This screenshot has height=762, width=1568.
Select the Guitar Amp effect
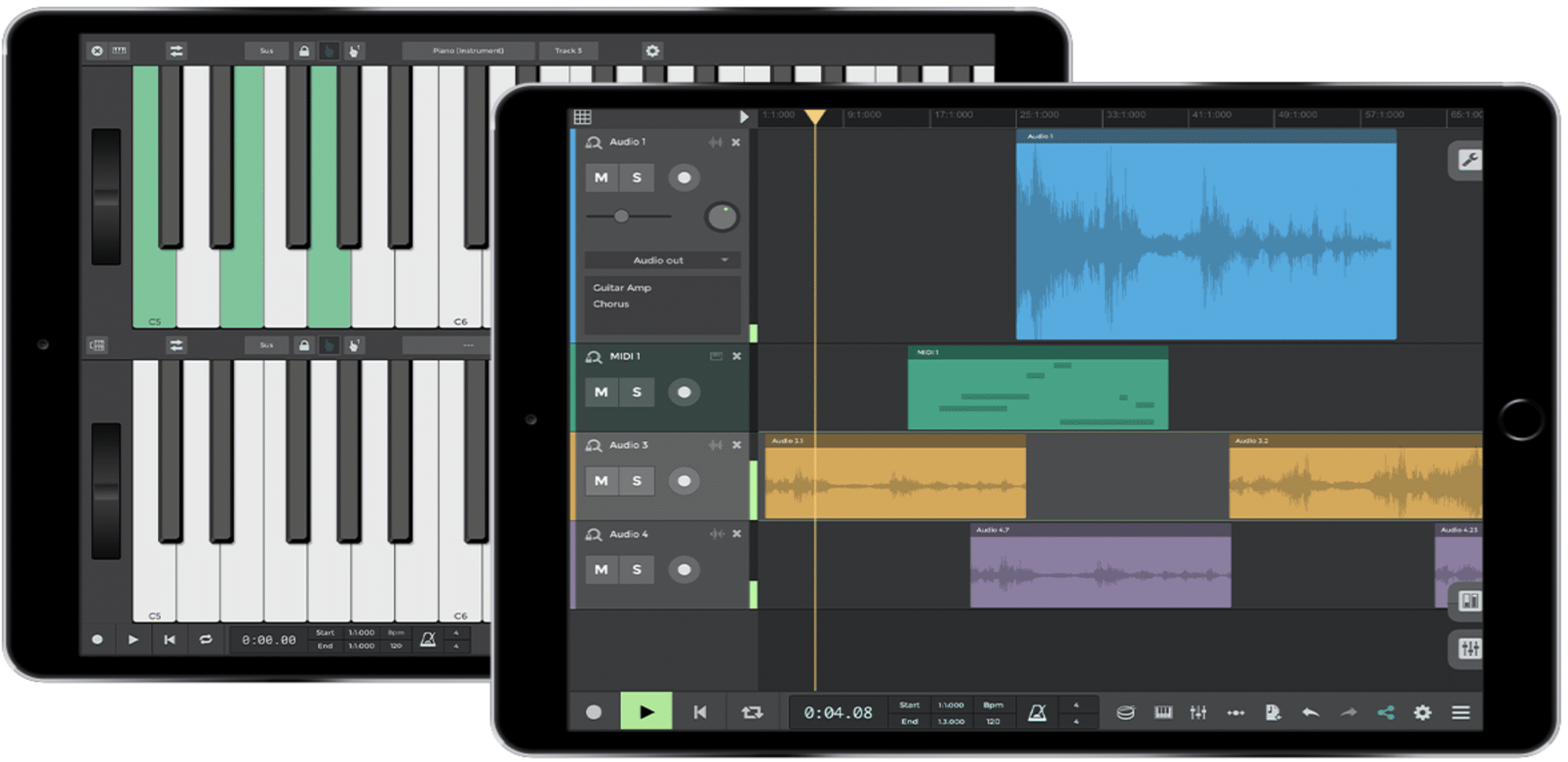pyautogui.click(x=622, y=288)
